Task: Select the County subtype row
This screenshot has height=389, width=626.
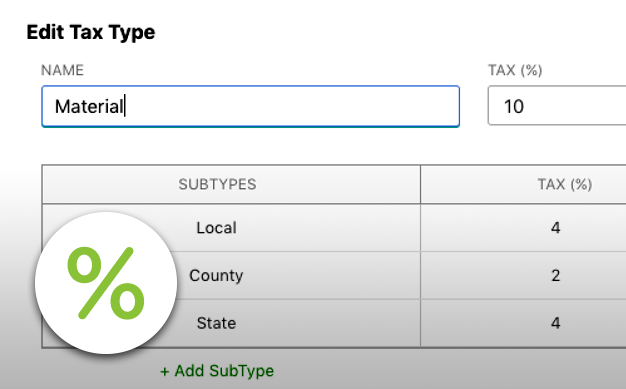Action: tap(334, 275)
